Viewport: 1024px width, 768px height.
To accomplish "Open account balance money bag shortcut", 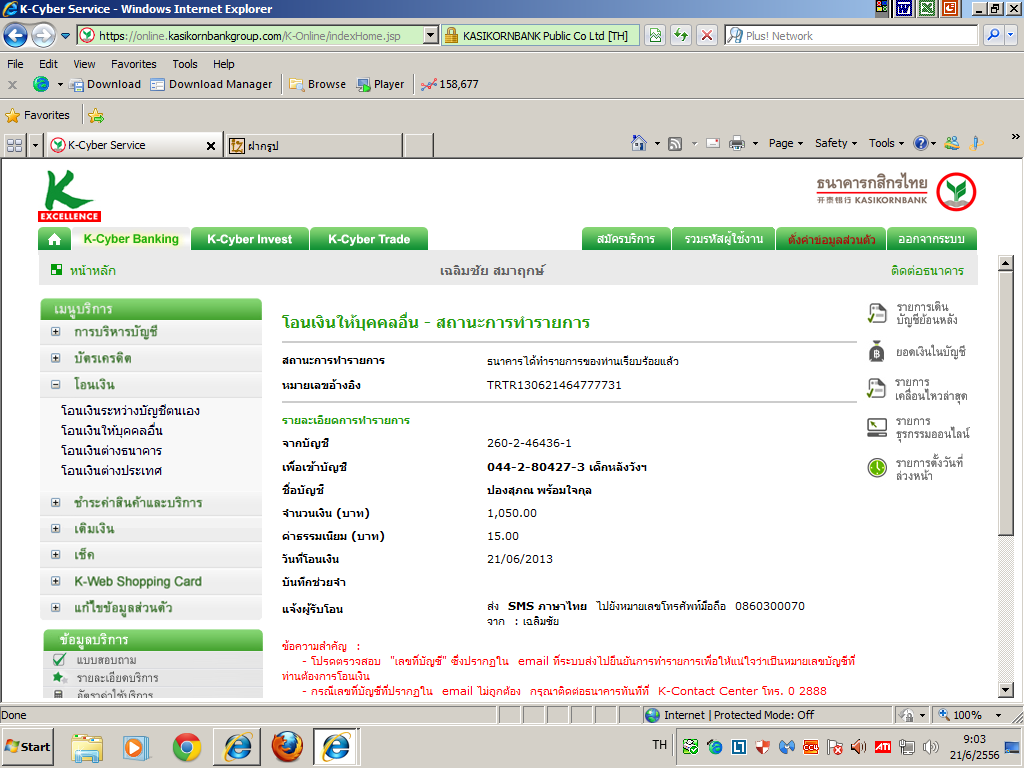I will (x=876, y=352).
